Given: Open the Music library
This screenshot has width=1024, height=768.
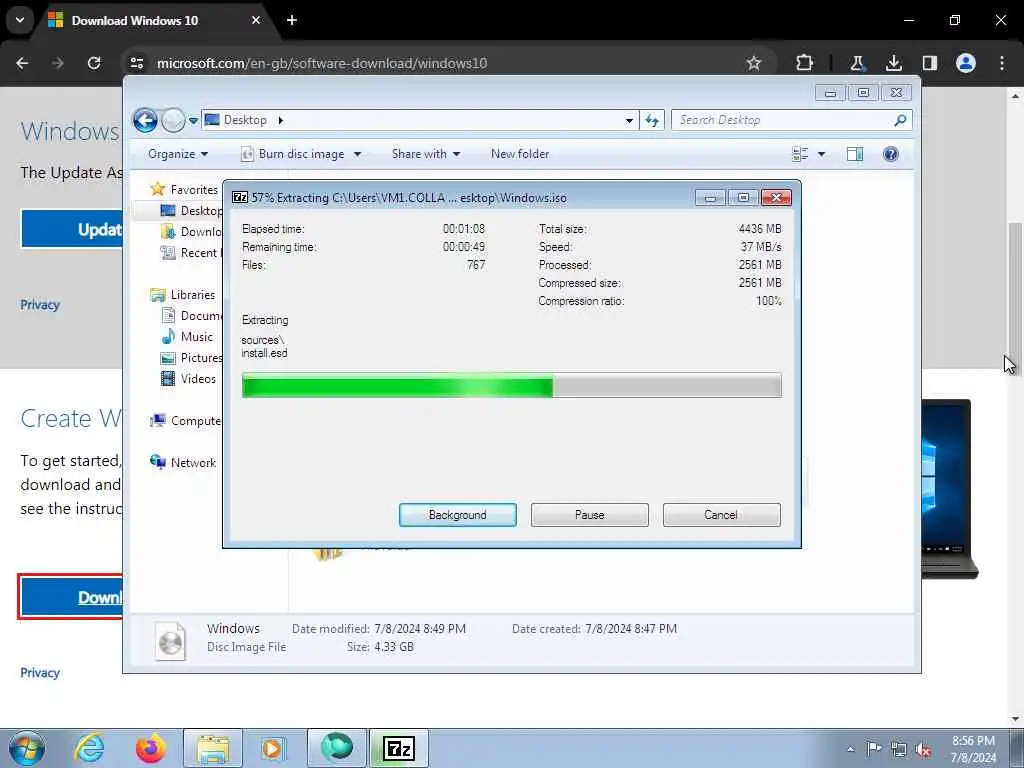Looking at the screenshot, I should coord(187,337).
